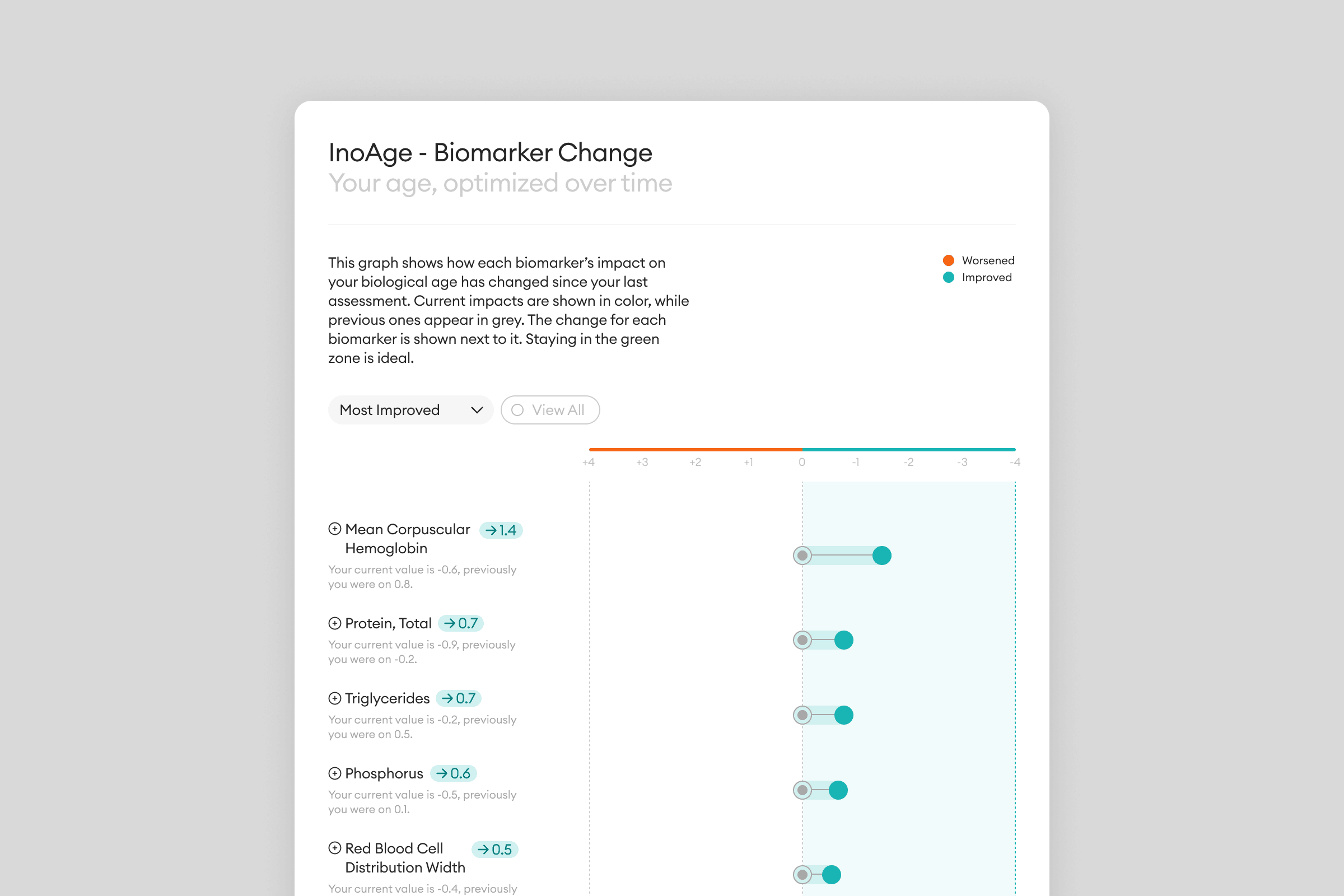
Task: Click Red Blood Cell teal marker
Action: (x=832, y=874)
